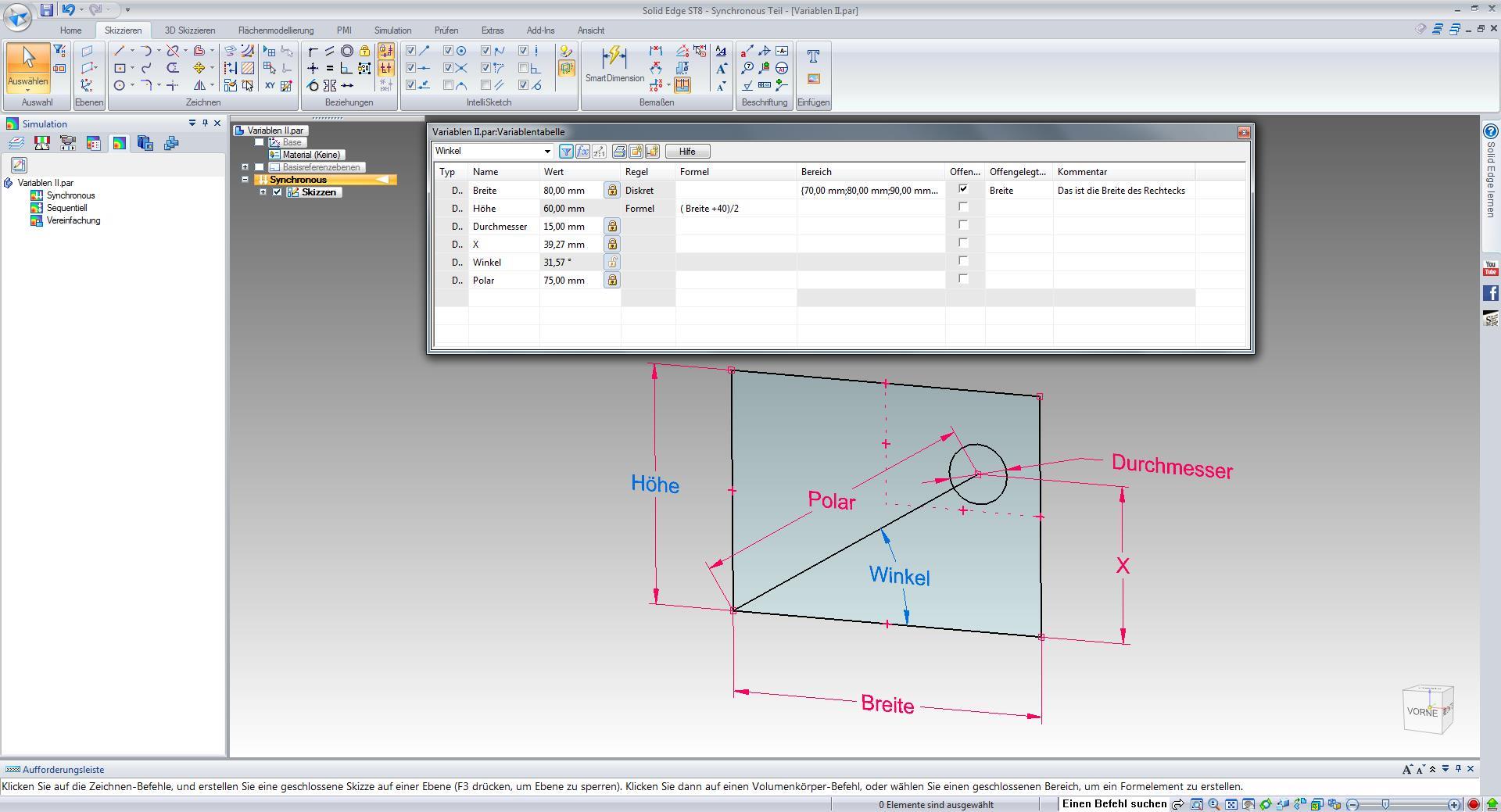
Task: Toggle Offenlegen checkbox for Winkel row
Action: coord(963,261)
